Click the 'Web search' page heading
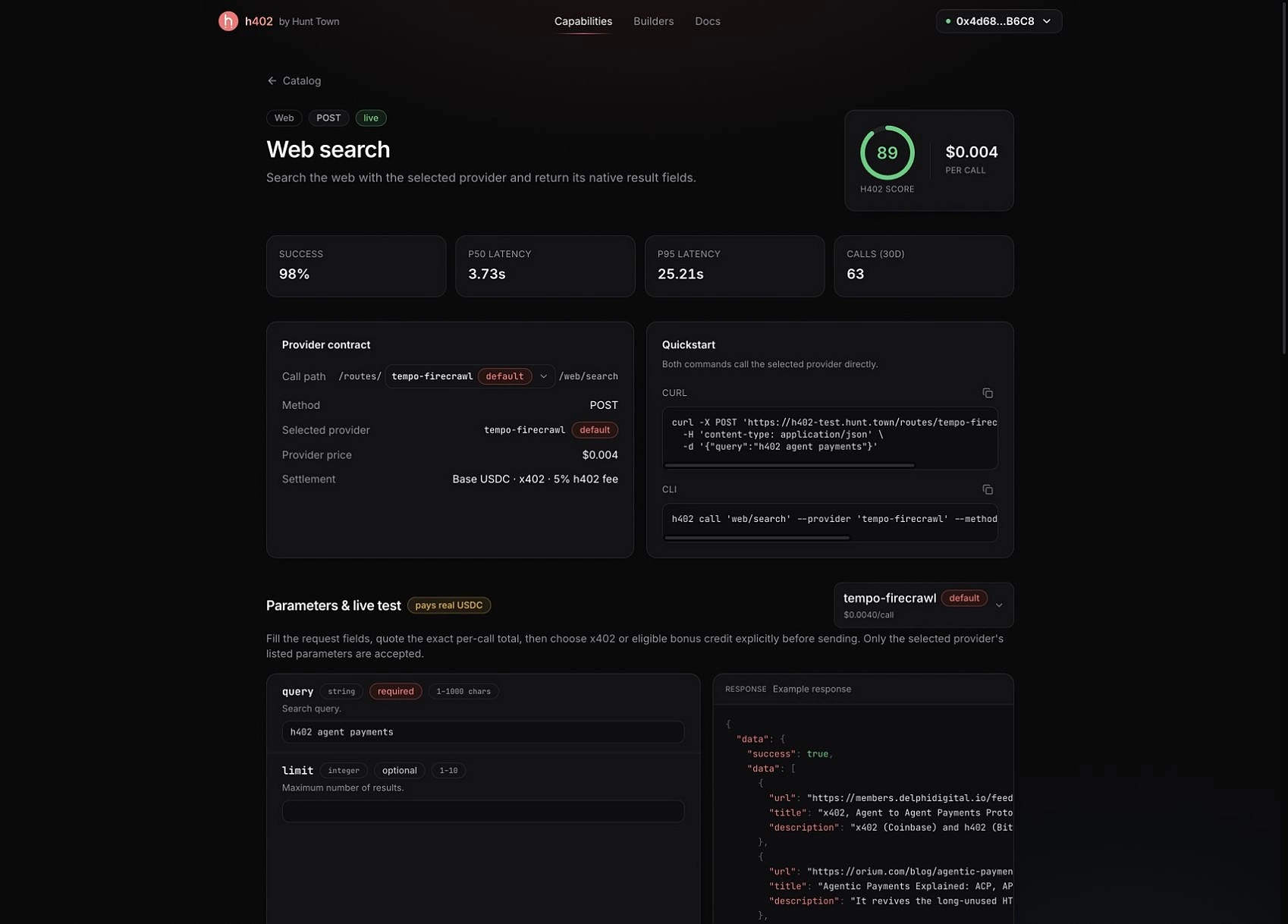 [x=328, y=149]
